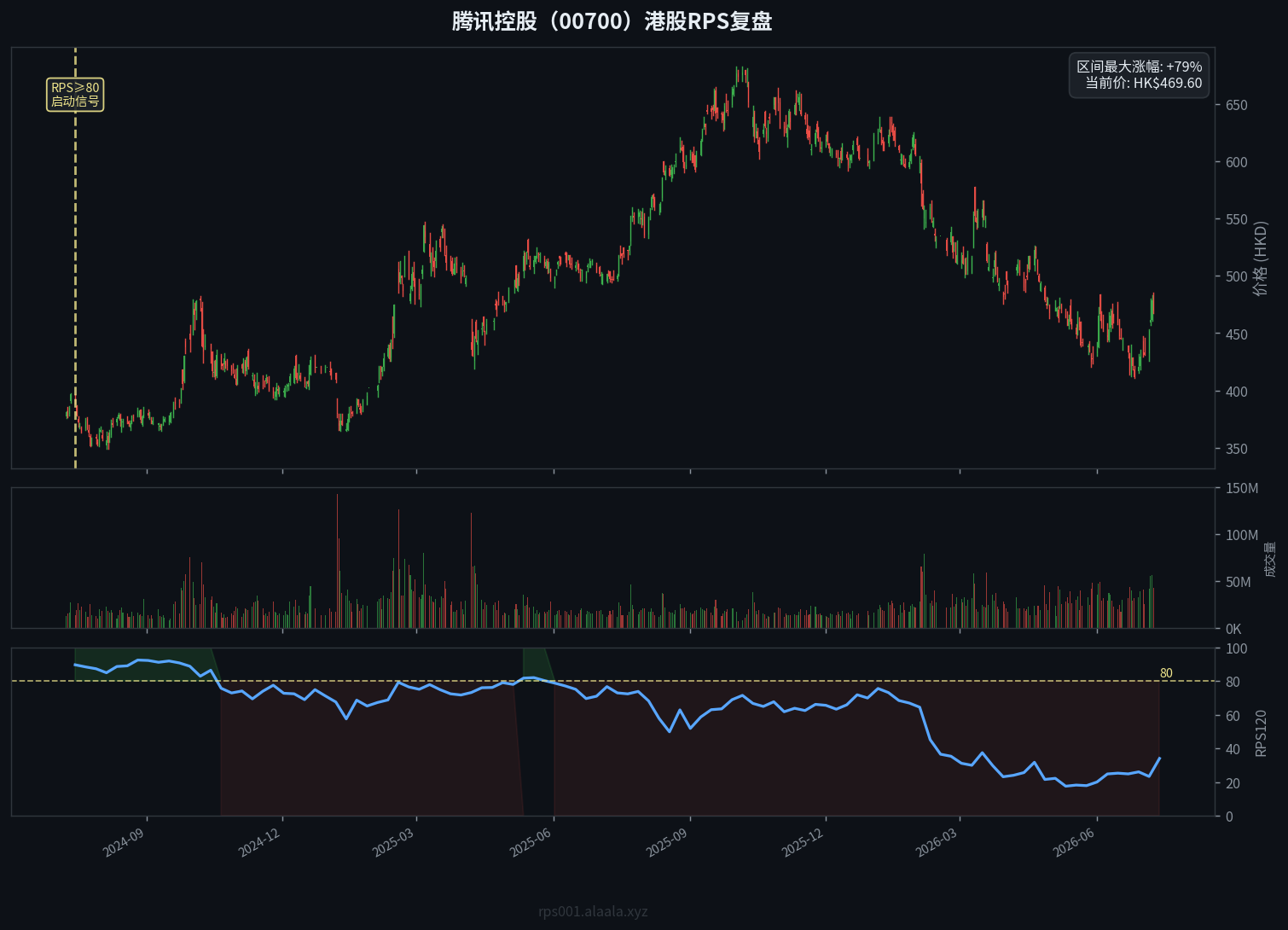This screenshot has width=1288, height=930.
Task: Click the 2024-09 date axis label
Action: click(x=124, y=842)
